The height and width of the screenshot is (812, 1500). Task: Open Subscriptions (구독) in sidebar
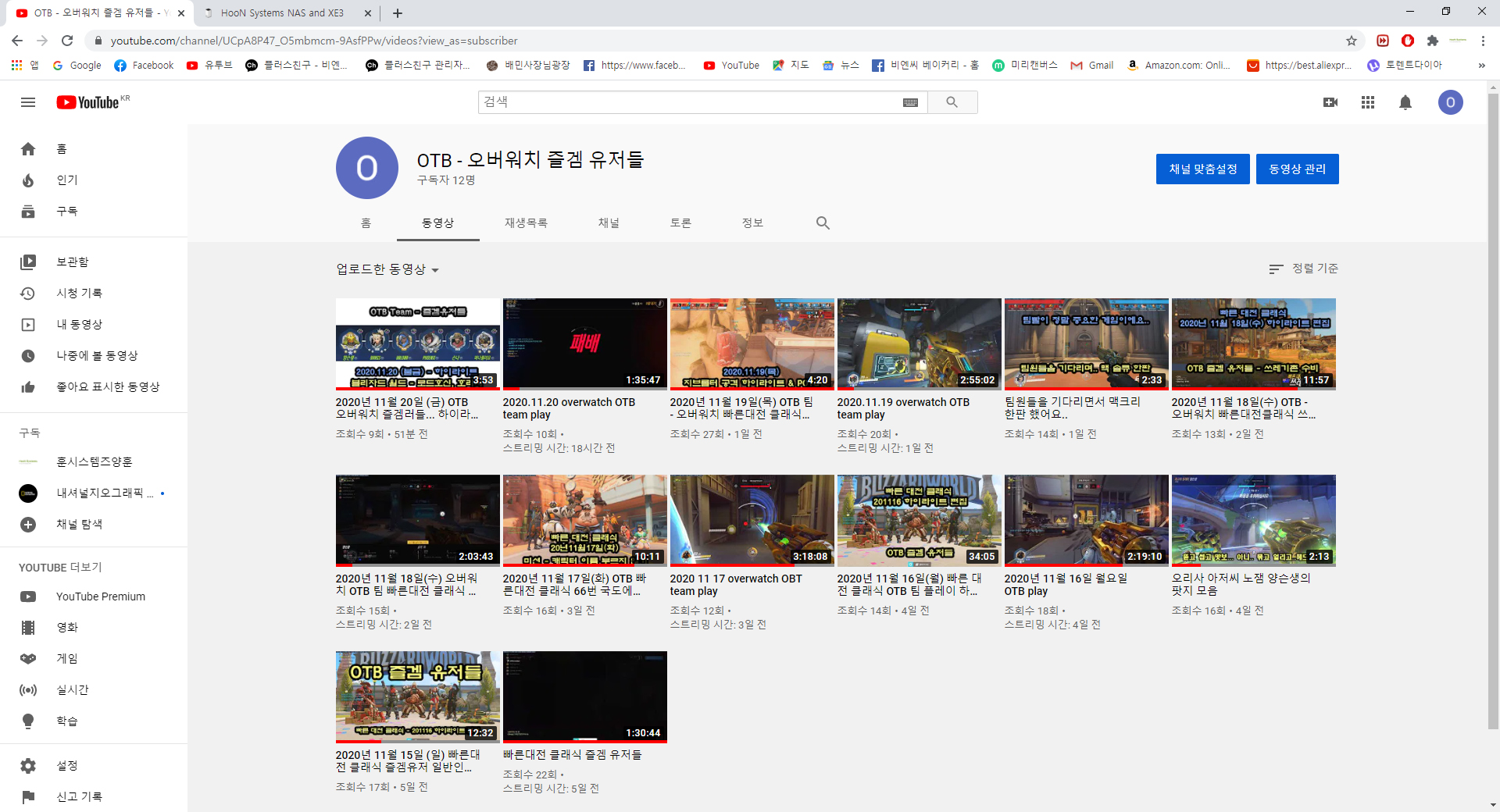pyautogui.click(x=94, y=212)
